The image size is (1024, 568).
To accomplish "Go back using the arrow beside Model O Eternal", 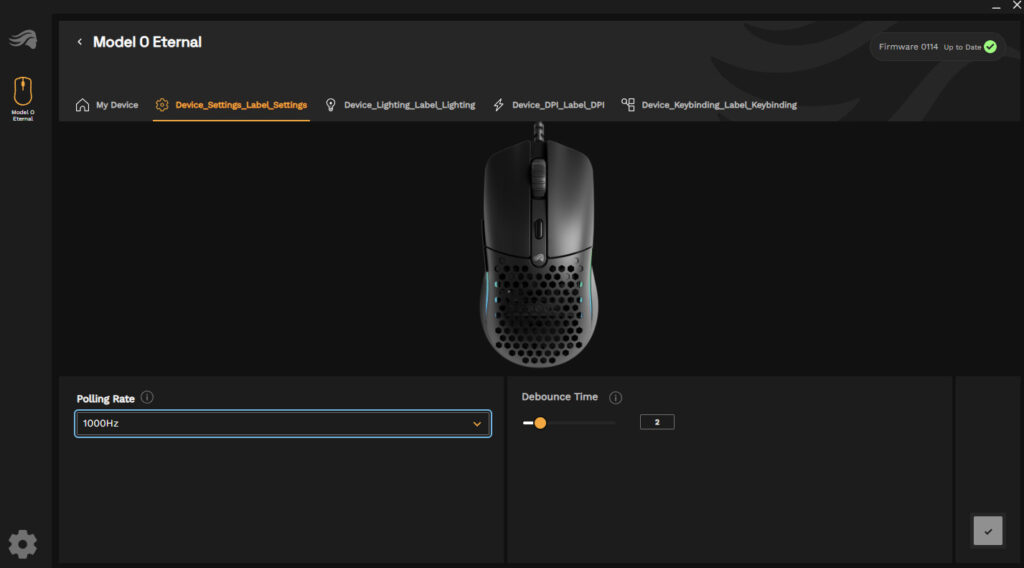I will pos(80,42).
